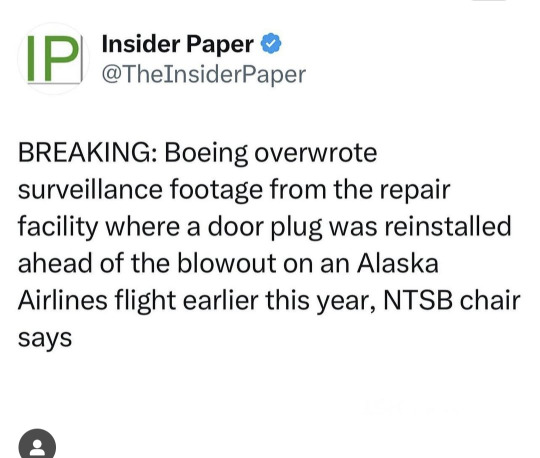The image size is (540, 458).
Task: Click the word Airlines in the tweet
Action: [63, 300]
